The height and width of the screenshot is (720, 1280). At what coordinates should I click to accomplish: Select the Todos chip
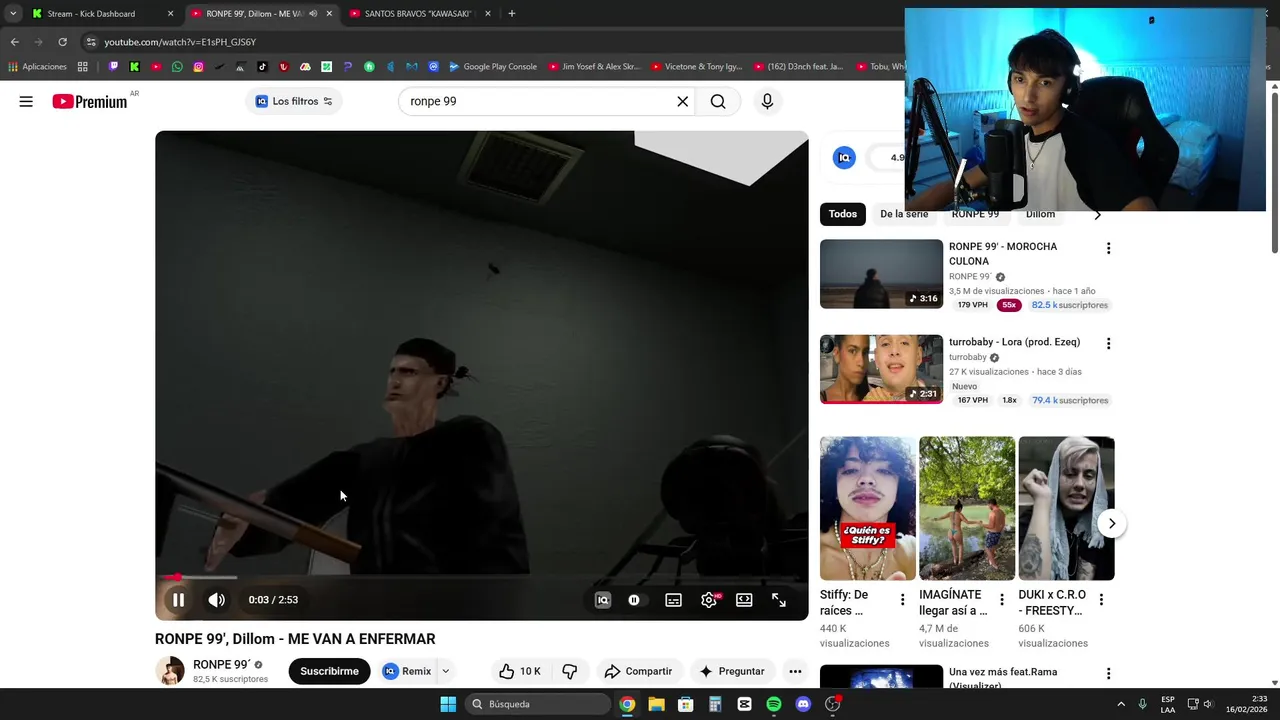(843, 214)
